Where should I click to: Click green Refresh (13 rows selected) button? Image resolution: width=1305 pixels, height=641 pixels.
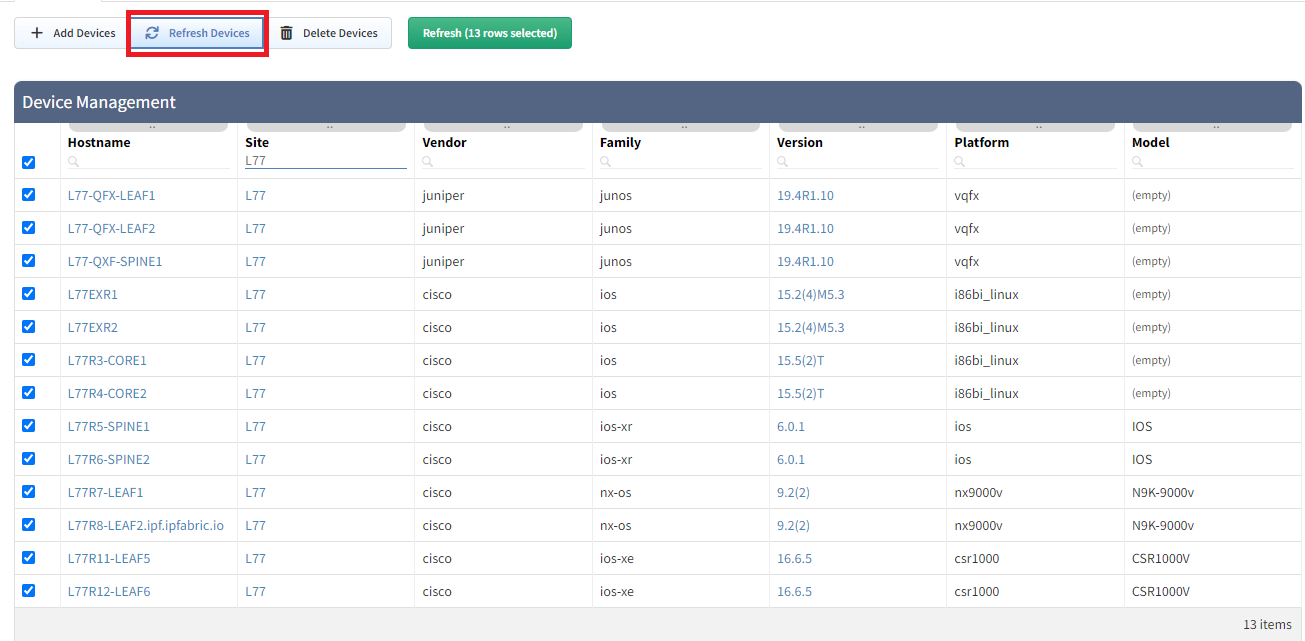(490, 33)
